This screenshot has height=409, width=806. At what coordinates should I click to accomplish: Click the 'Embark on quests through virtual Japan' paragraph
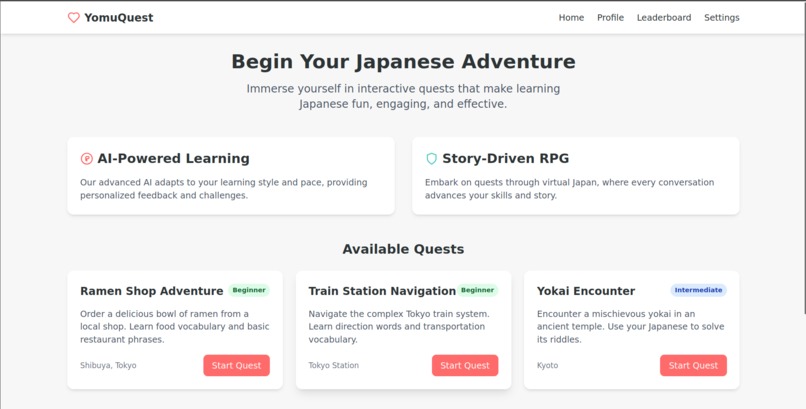tap(569, 189)
